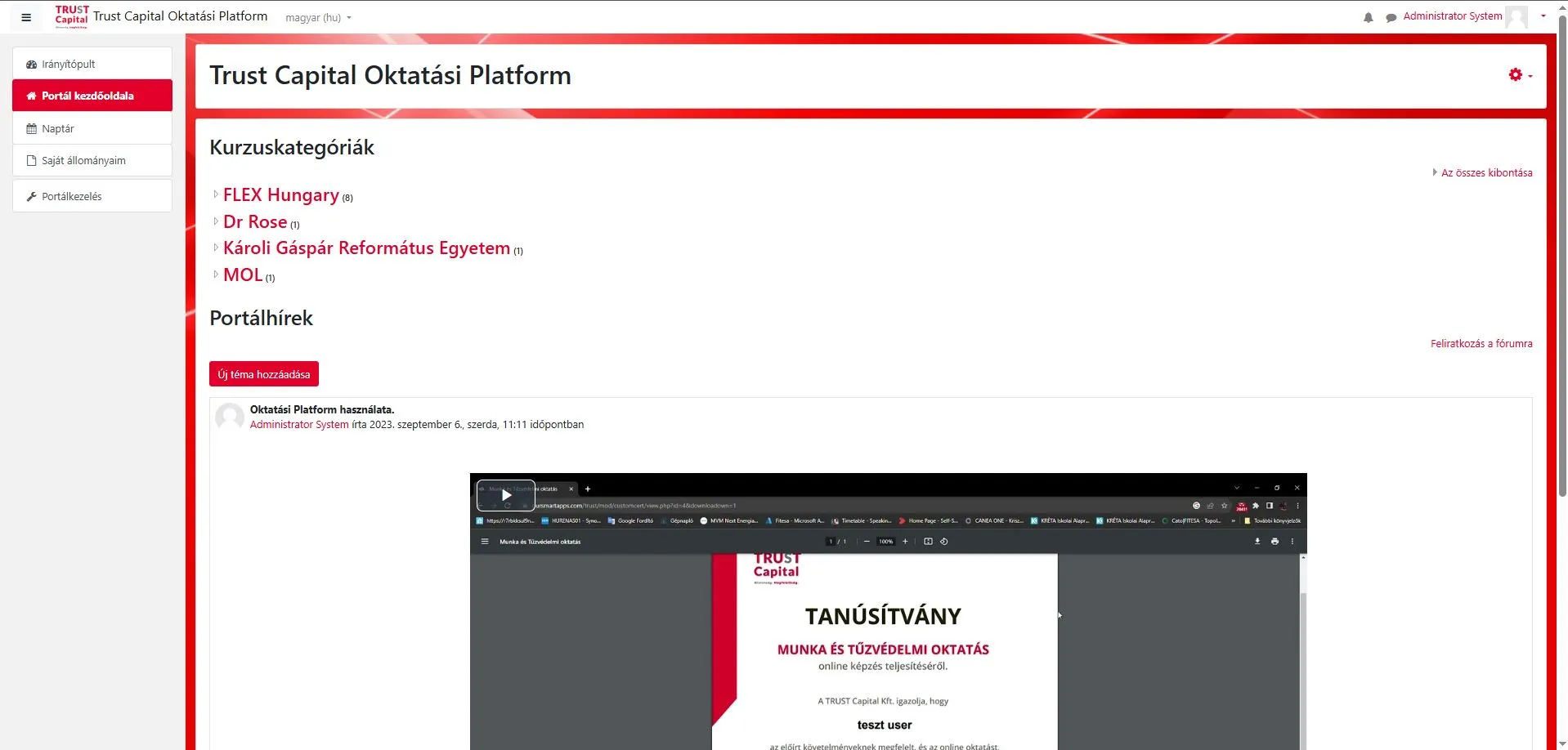Open the messages speech bubble icon
The width and height of the screenshot is (1568, 750).
1391,17
